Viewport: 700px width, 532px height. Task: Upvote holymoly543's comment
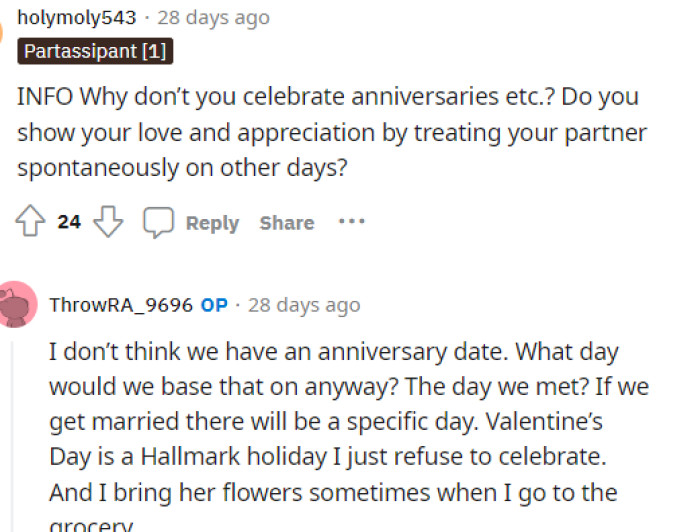29,222
